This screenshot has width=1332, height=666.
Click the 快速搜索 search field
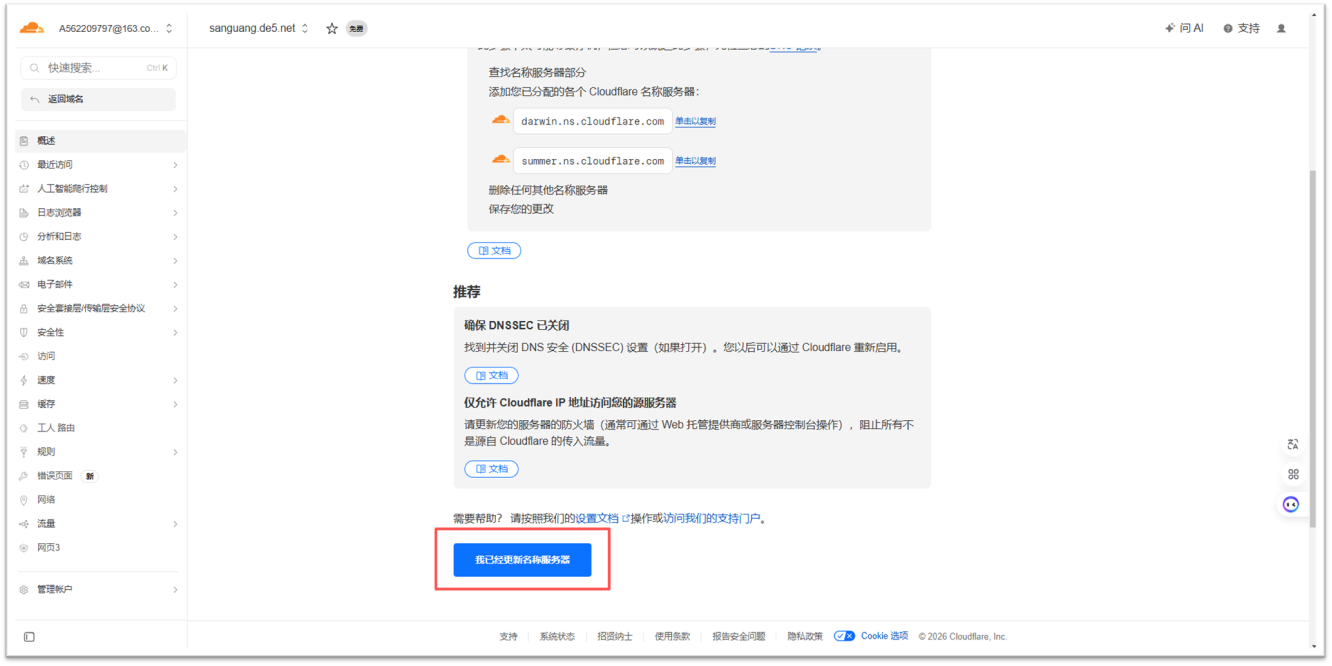(x=98, y=68)
